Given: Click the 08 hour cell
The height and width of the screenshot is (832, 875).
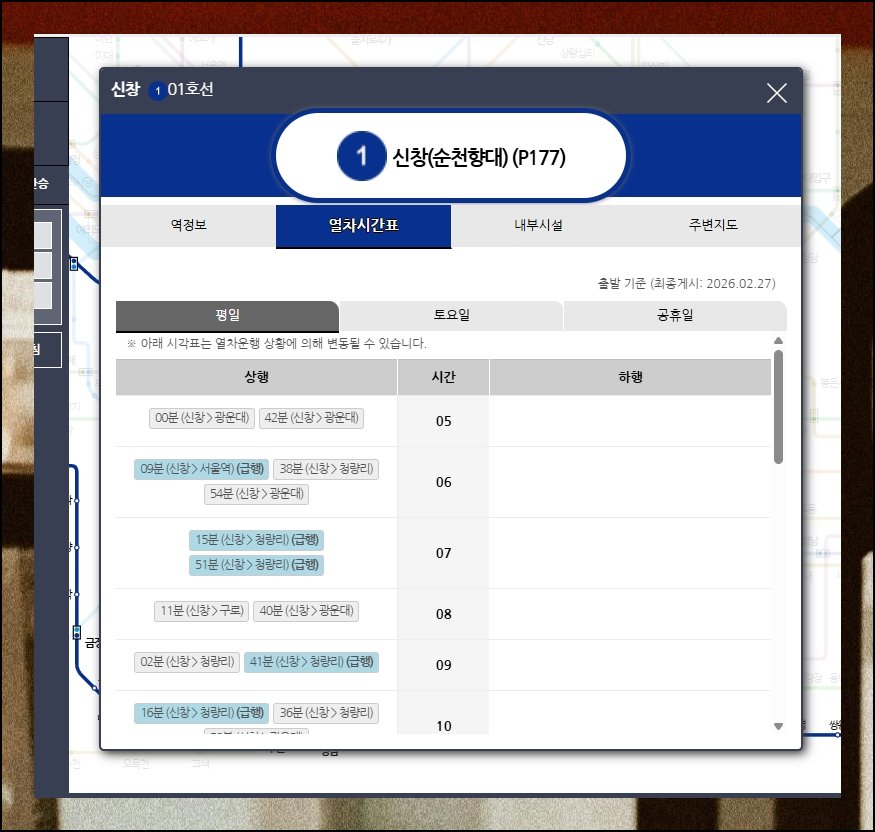Looking at the screenshot, I should [x=444, y=614].
